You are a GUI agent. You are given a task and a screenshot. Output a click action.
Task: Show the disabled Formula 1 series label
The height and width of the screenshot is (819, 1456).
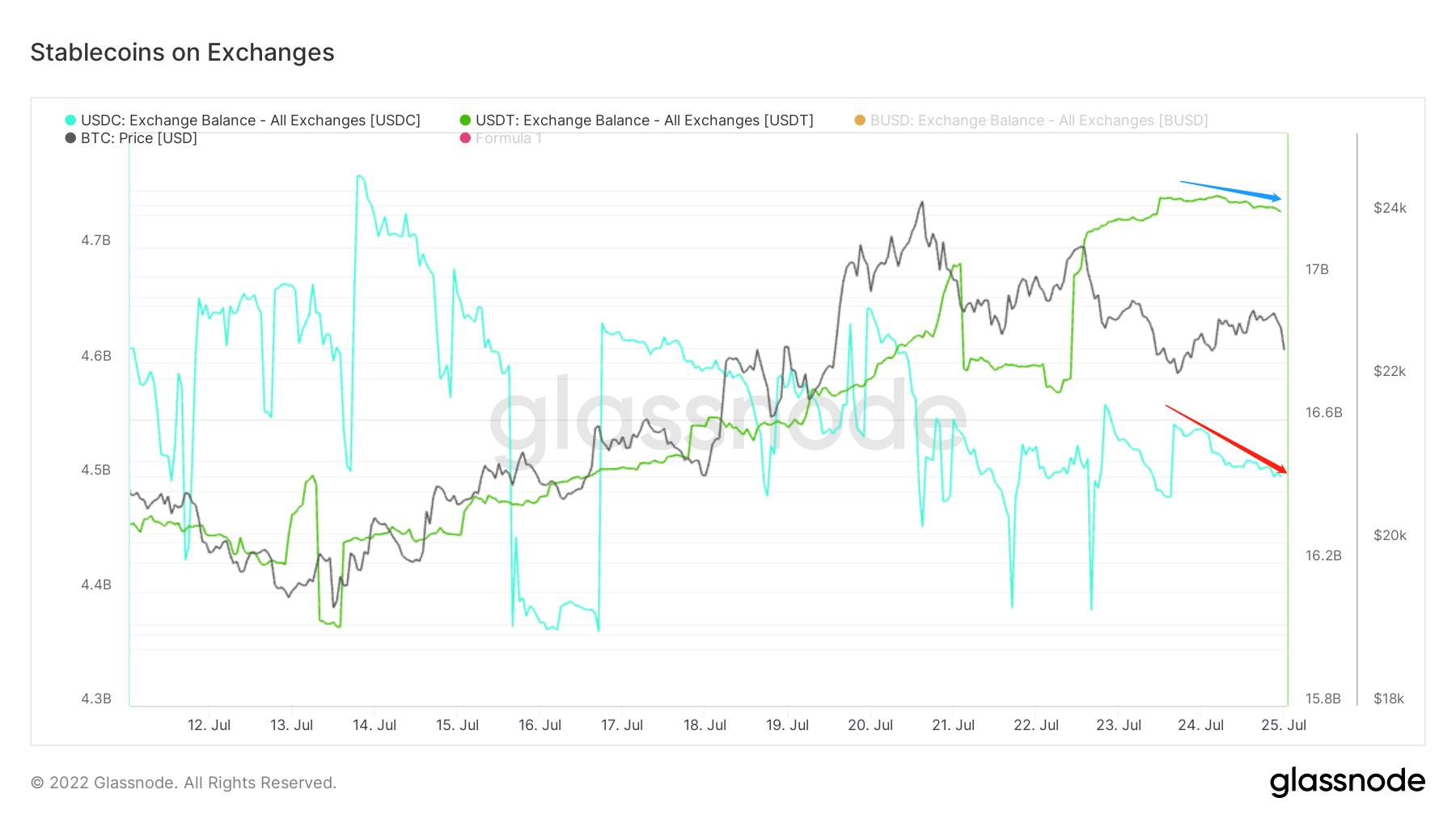tap(509, 138)
